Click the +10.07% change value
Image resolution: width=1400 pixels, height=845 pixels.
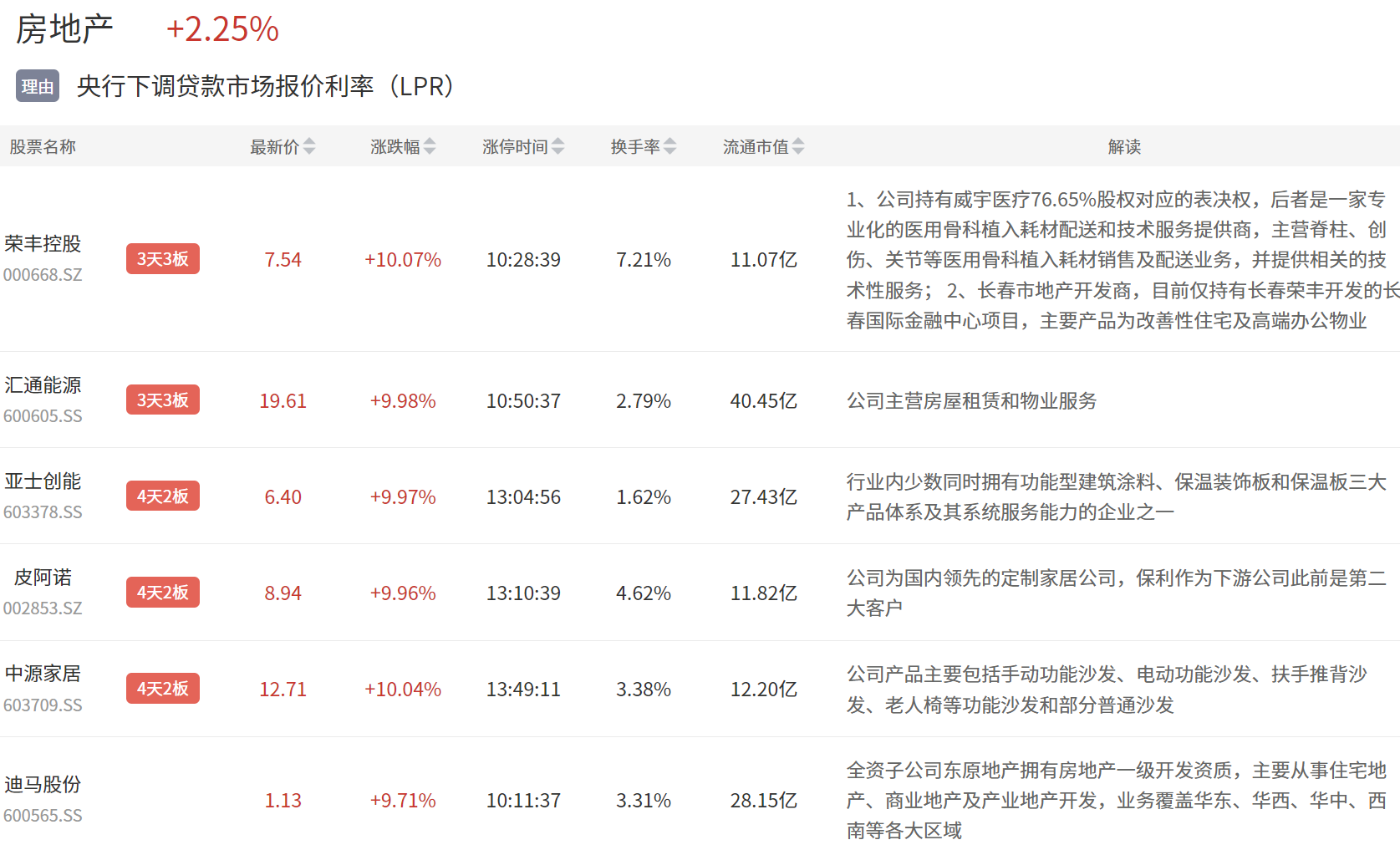tap(403, 260)
